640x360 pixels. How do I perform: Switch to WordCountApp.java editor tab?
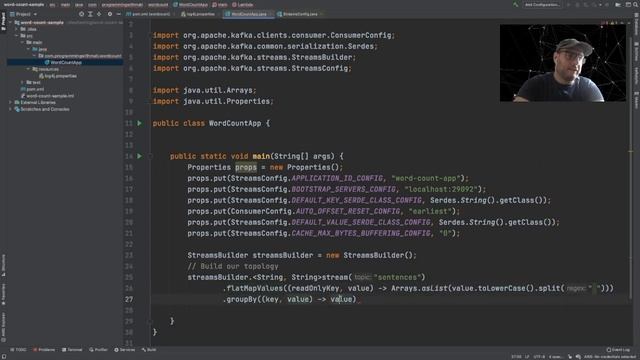tap(248, 14)
